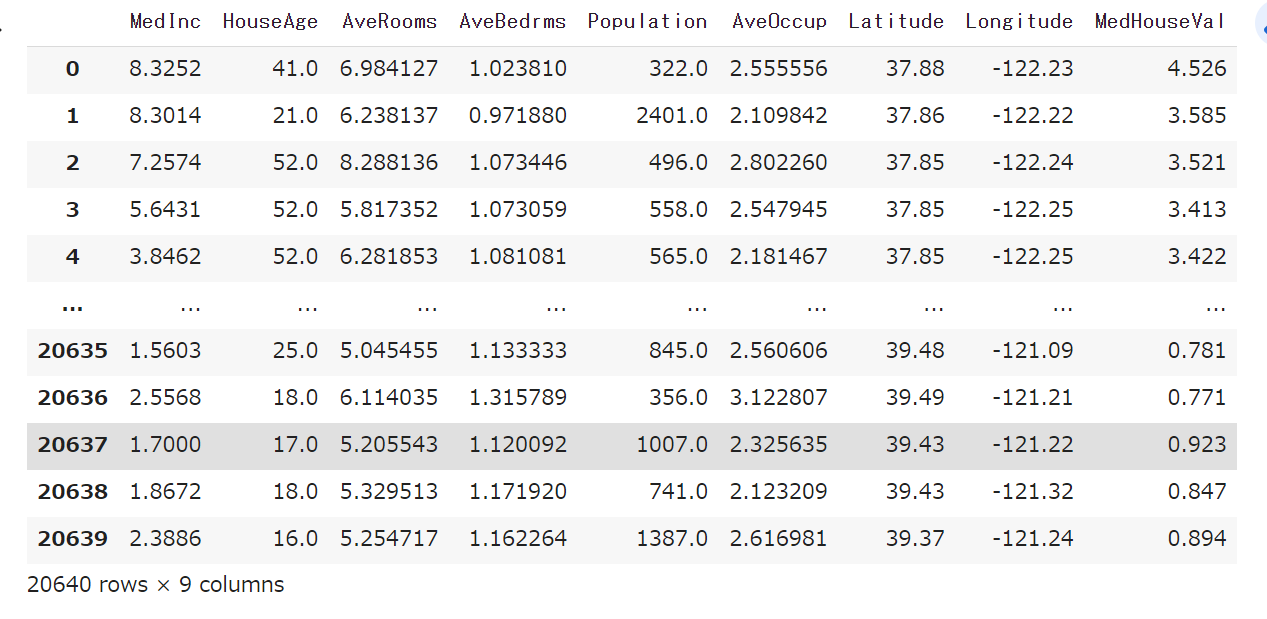Click the Longitude column header
This screenshot has height=619, width=1267.
(x=1019, y=21)
